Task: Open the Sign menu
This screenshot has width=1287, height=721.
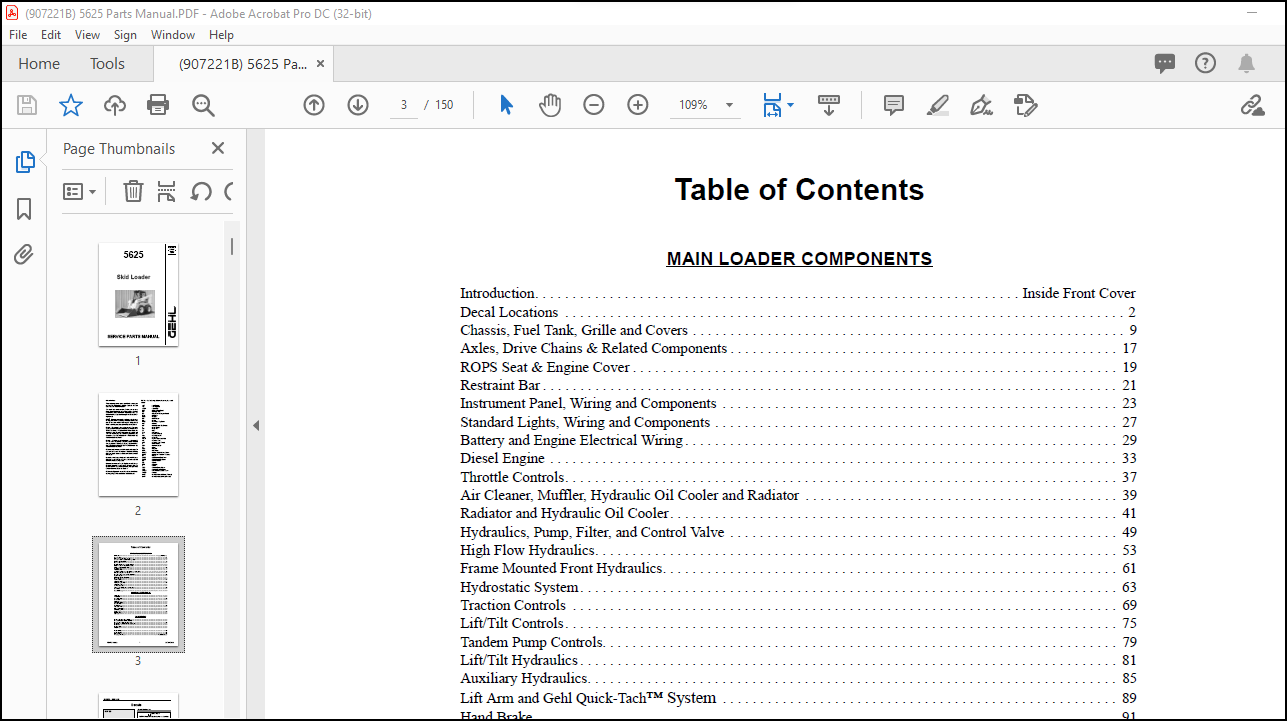Action: (x=125, y=34)
